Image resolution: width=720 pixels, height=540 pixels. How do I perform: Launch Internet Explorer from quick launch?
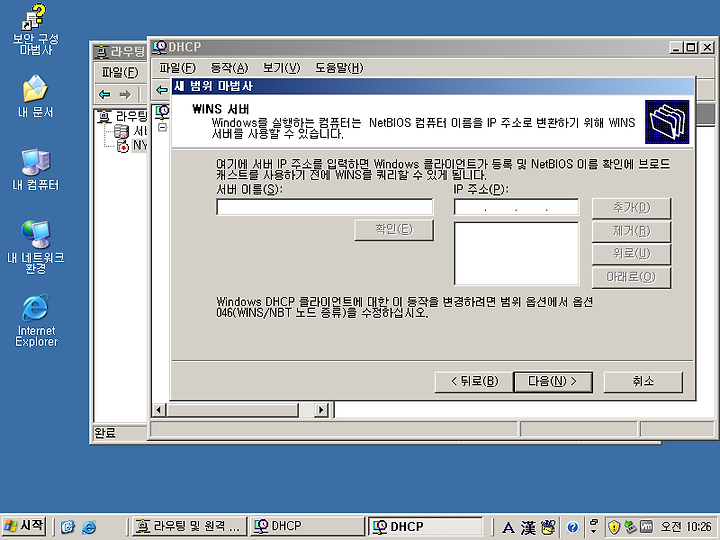[89, 527]
